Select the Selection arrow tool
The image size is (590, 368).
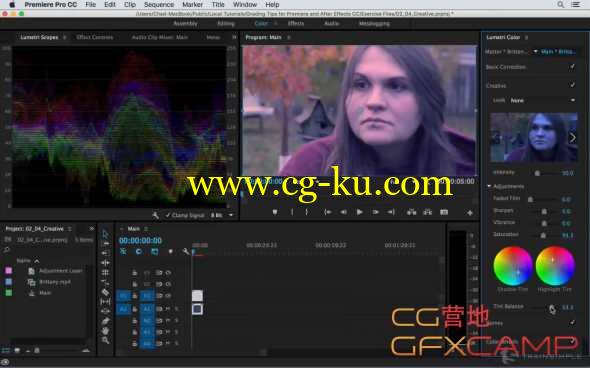[x=105, y=234]
